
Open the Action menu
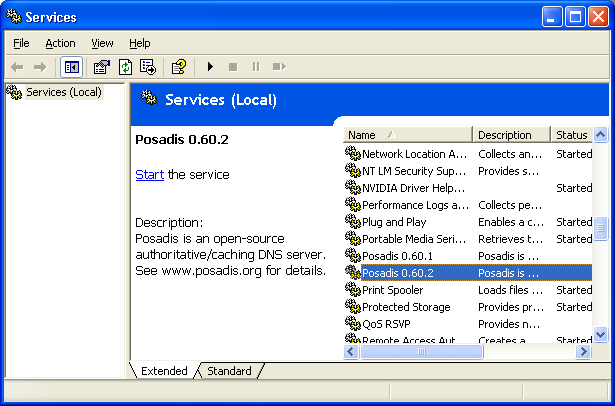pos(60,43)
